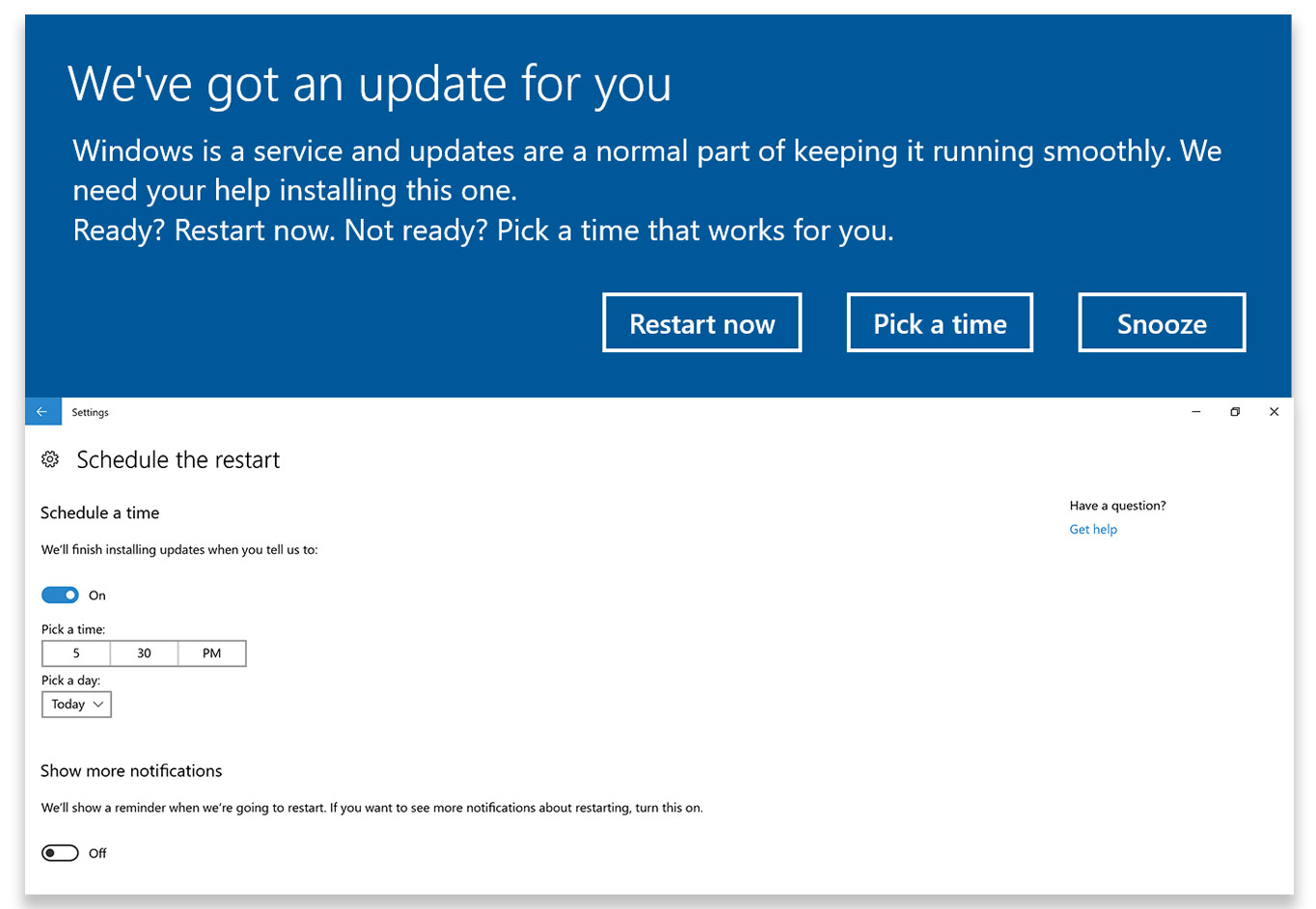Change the minutes field showing 30
Screen dimensions: 1316x909
tap(144, 653)
